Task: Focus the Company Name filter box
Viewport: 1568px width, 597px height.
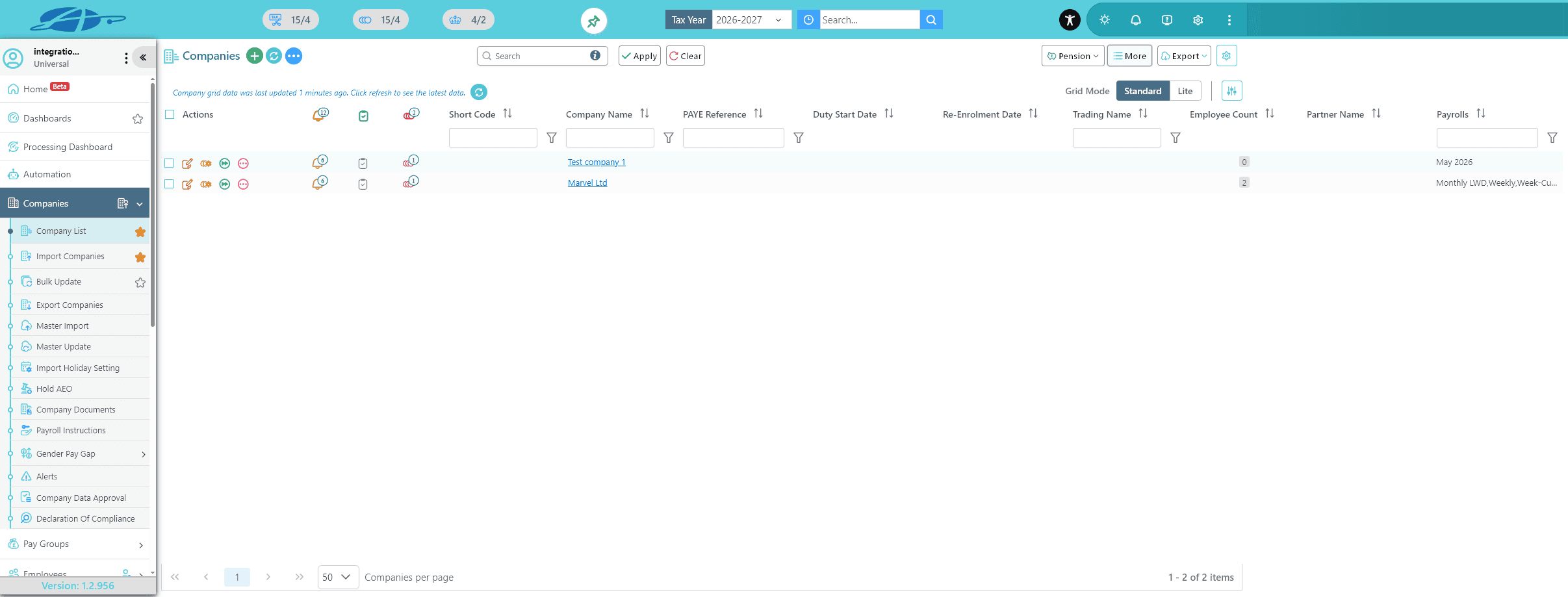Action: tap(610, 138)
